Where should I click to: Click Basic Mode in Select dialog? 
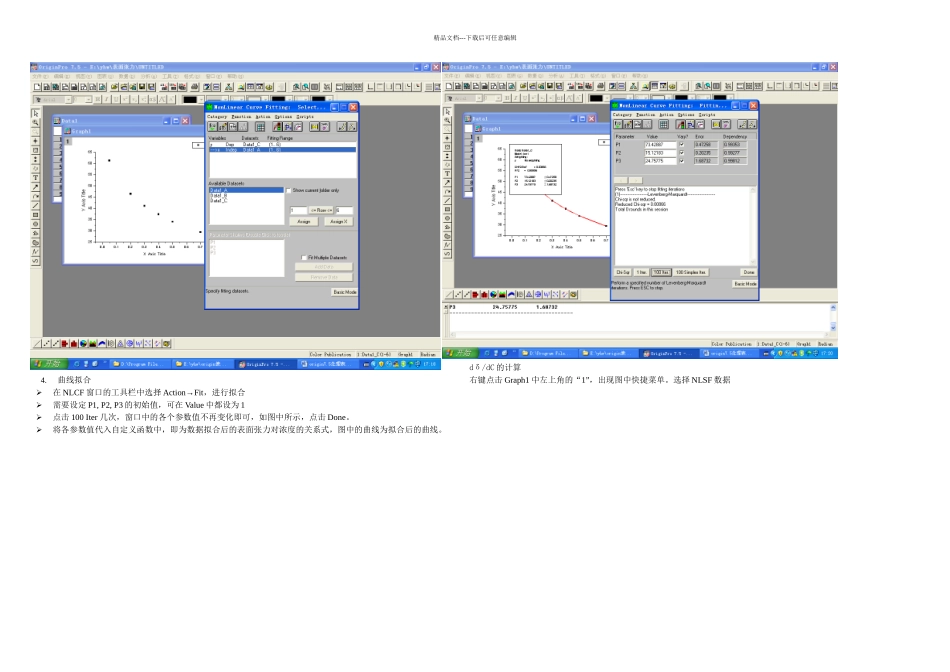[x=344, y=292]
